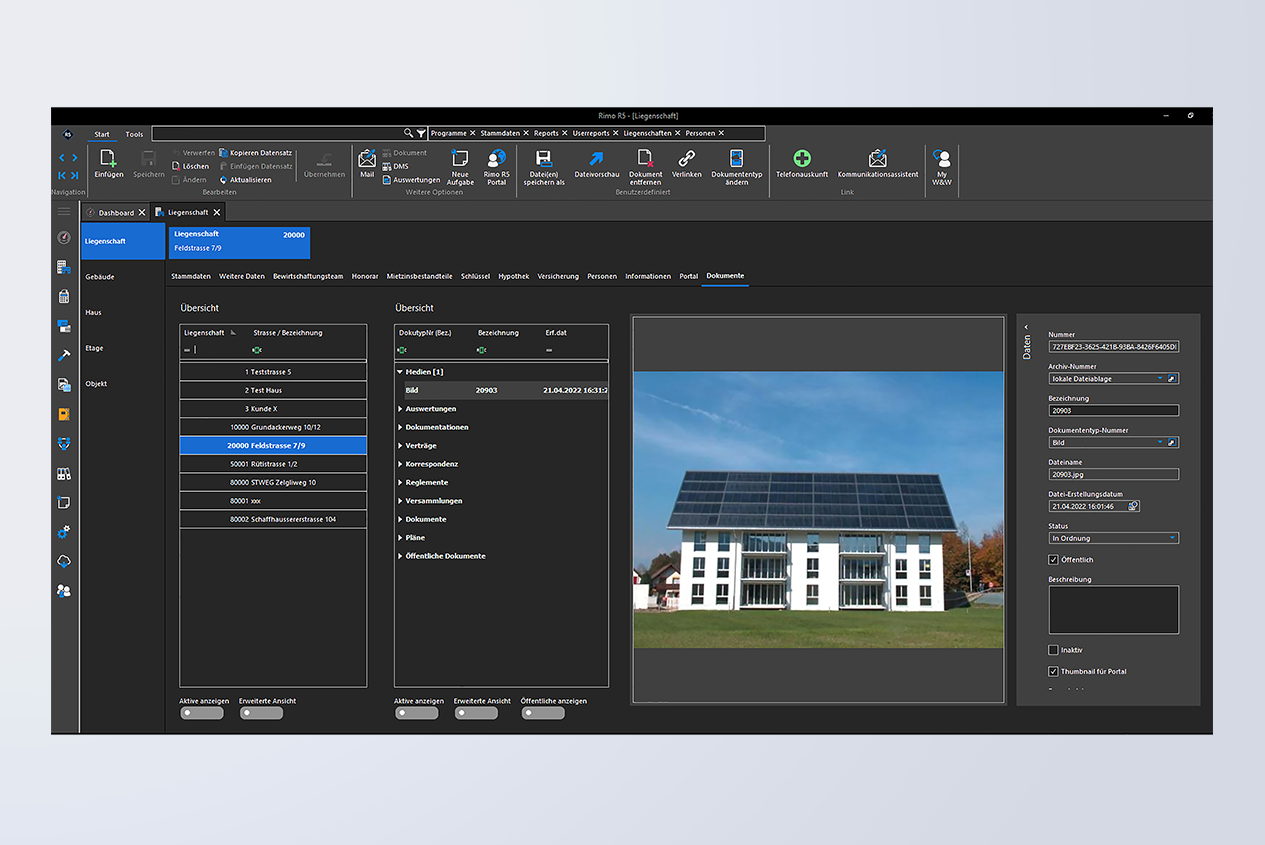Open the Dokumententyp-Nummer dropdown
This screenshot has height=845, width=1265.
tap(1160, 442)
